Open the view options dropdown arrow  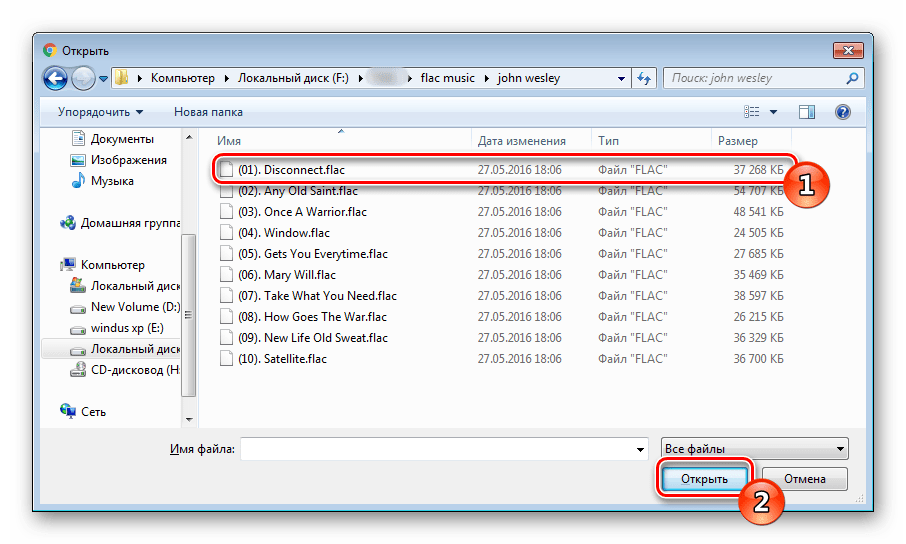(773, 112)
